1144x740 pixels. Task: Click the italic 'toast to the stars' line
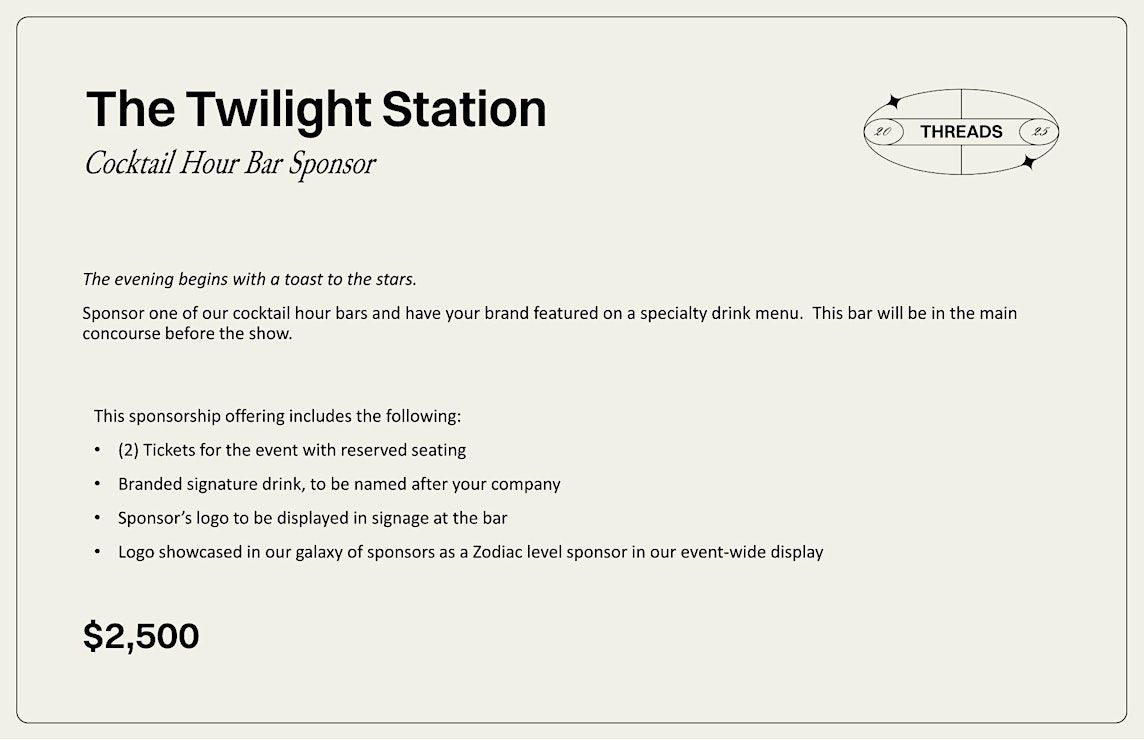(250, 279)
